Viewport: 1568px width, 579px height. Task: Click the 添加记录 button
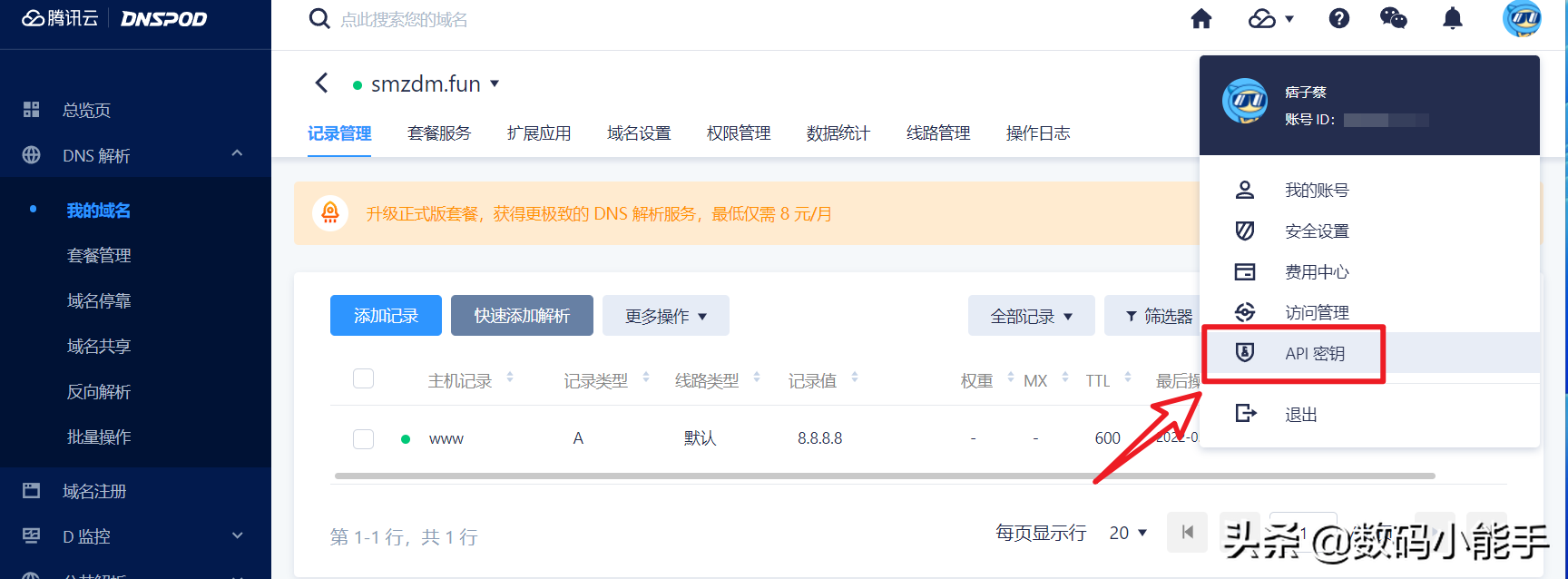386,316
